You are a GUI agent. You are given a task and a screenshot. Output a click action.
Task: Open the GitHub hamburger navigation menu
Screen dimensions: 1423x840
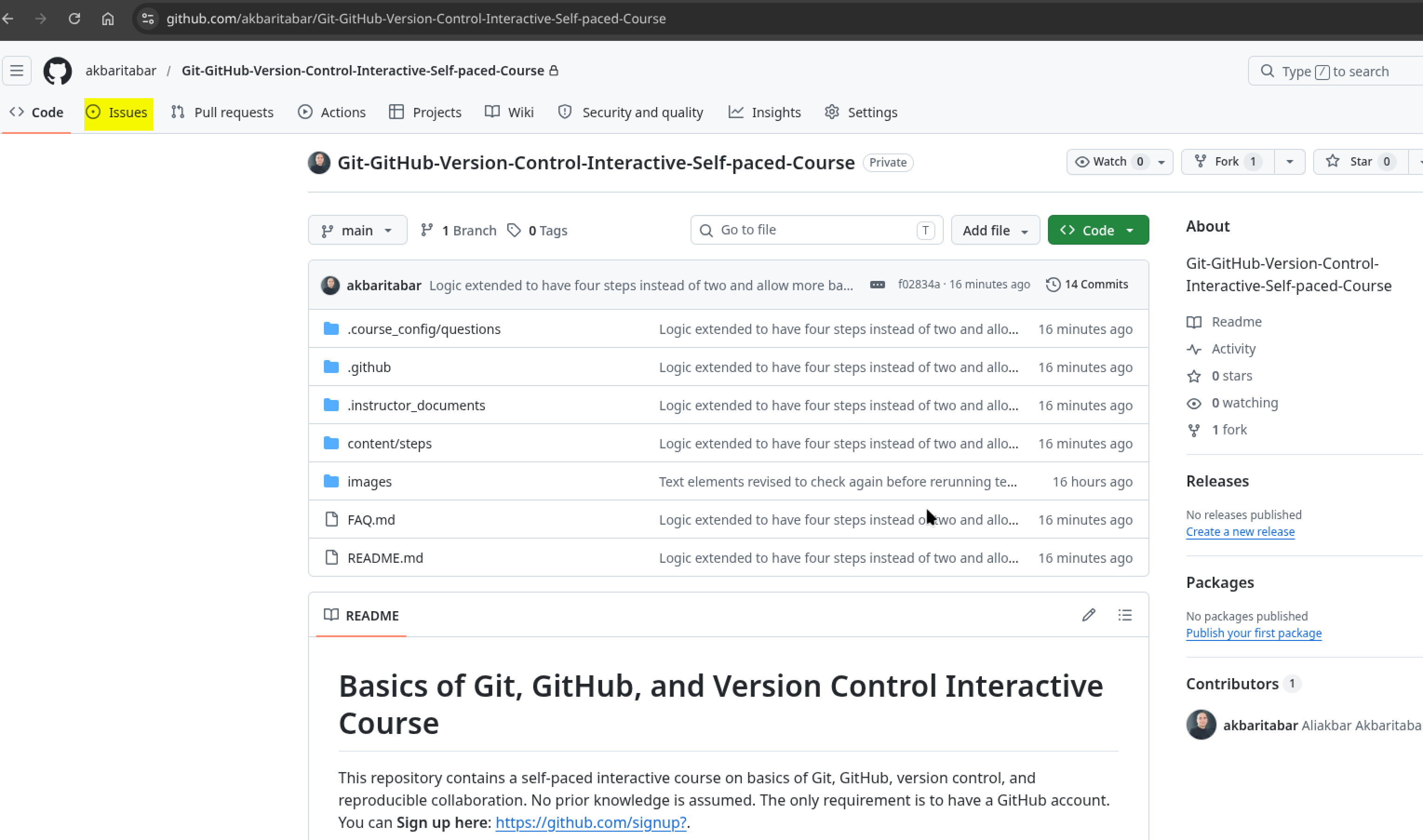16,71
